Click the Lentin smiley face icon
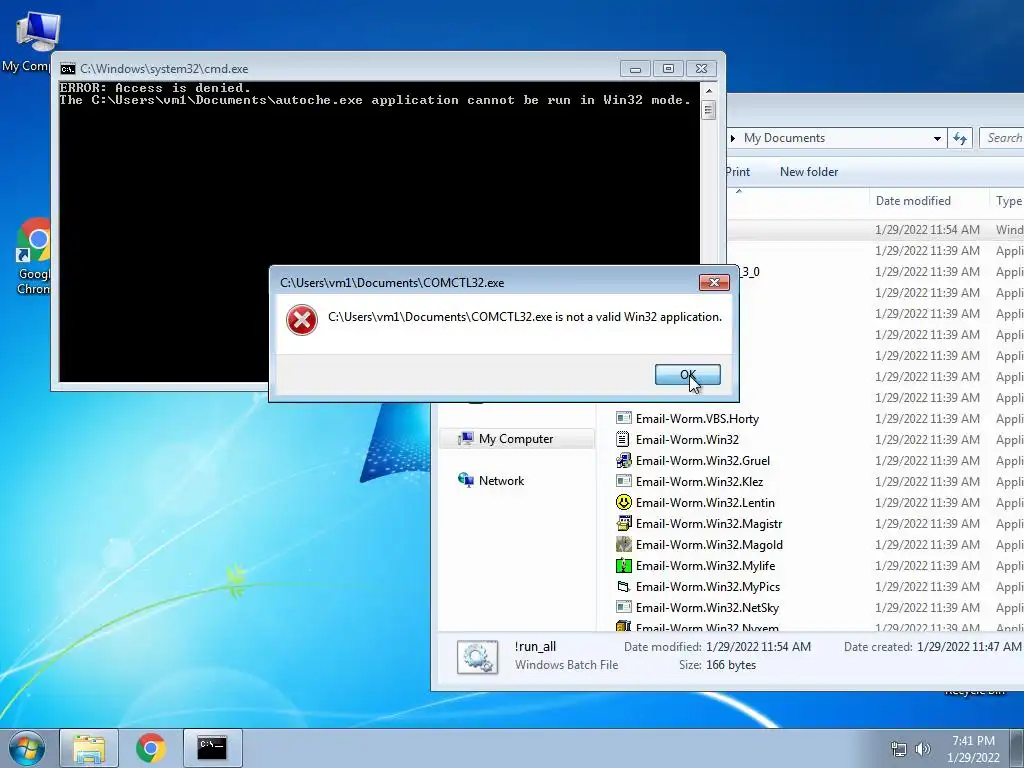The width and height of the screenshot is (1024, 768). coord(624,502)
